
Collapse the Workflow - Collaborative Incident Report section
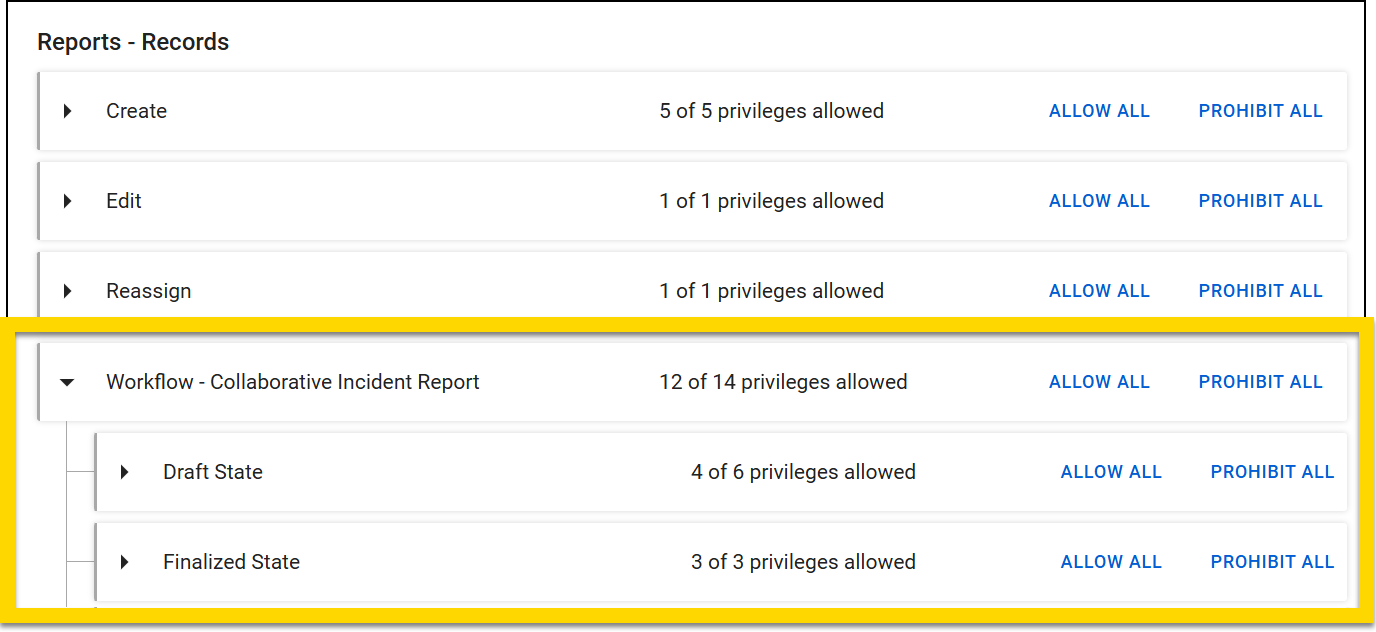tap(67, 381)
